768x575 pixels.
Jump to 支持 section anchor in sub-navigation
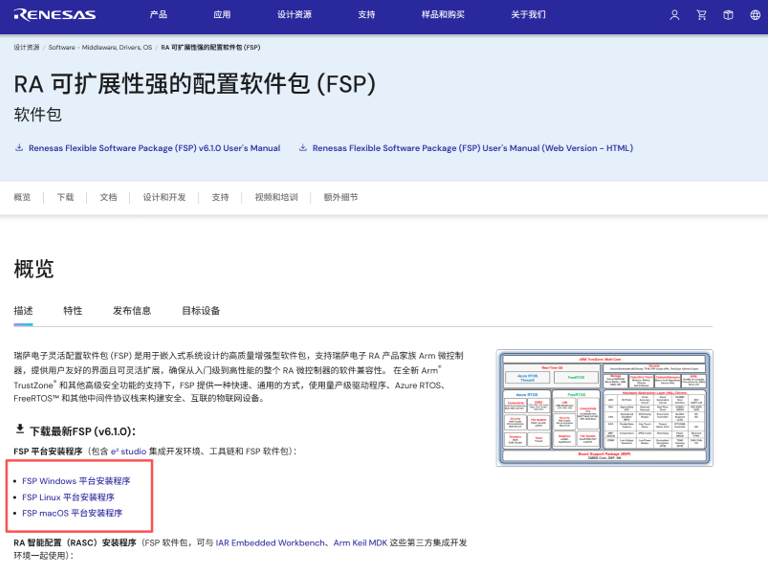click(x=220, y=197)
